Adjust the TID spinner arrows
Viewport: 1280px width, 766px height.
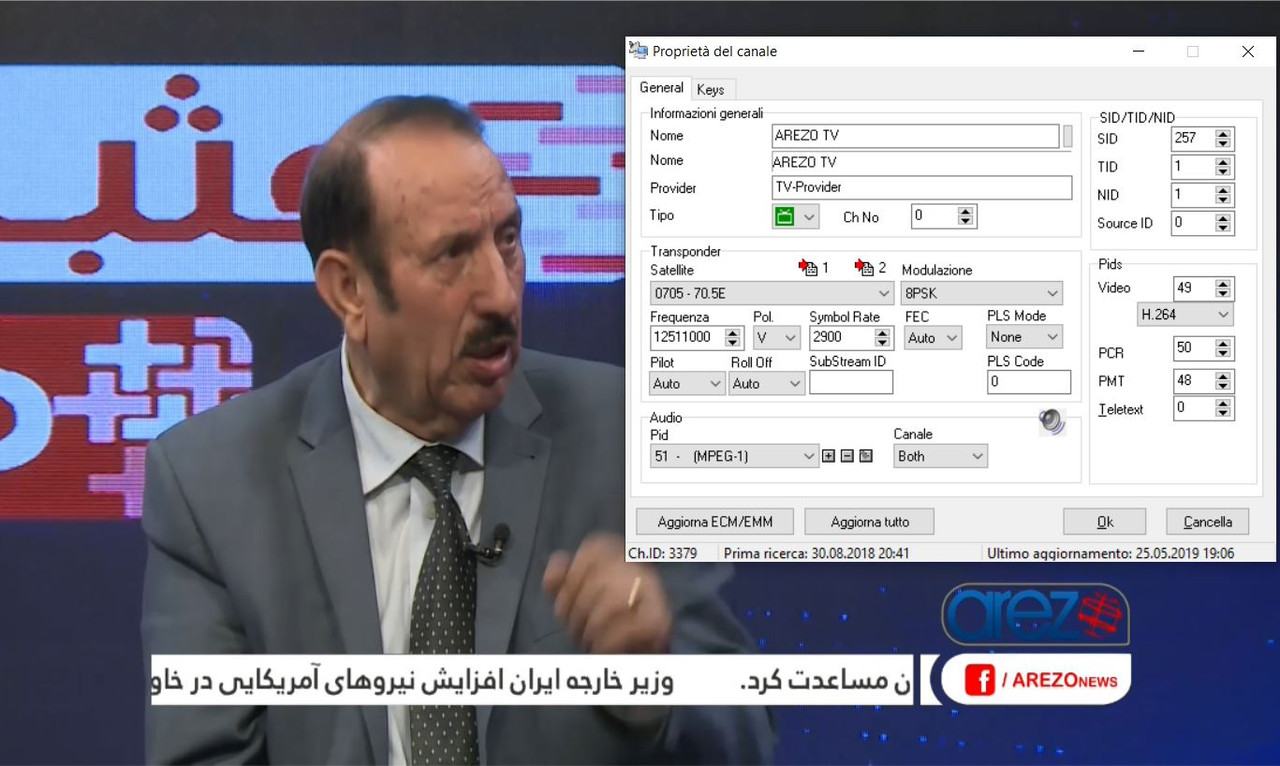1224,167
